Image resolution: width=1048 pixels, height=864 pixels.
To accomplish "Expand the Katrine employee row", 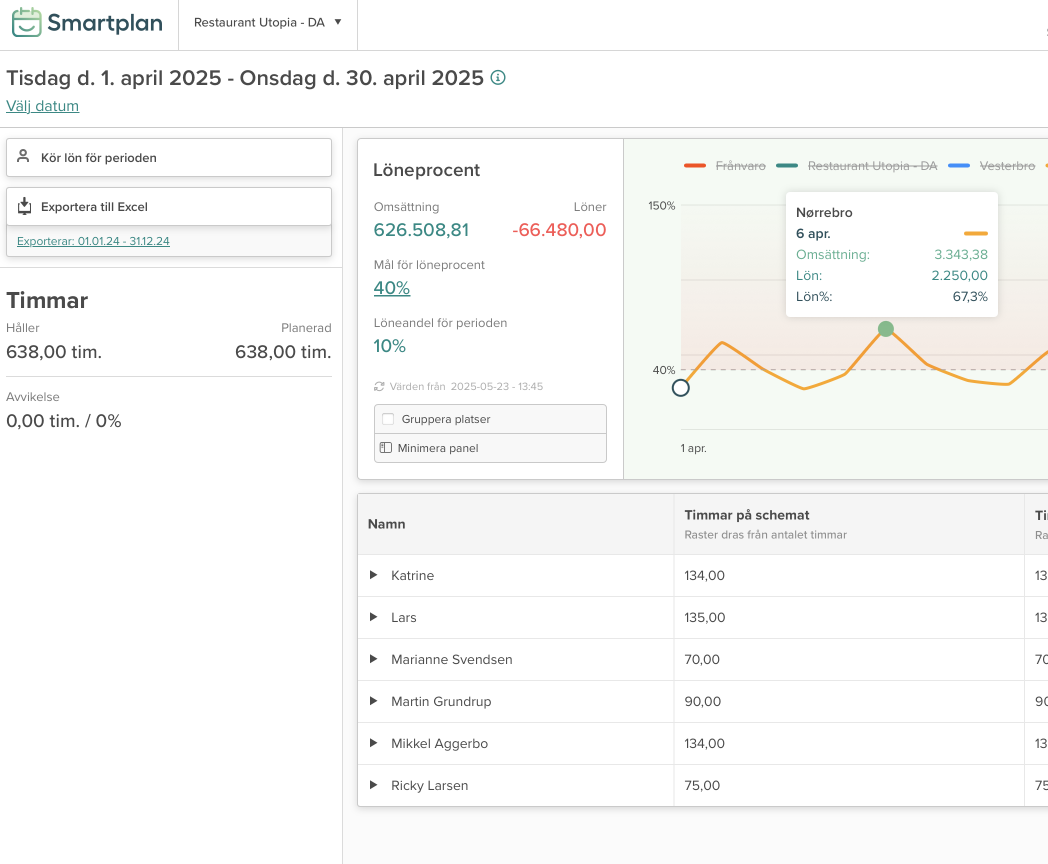I will click(x=373, y=575).
